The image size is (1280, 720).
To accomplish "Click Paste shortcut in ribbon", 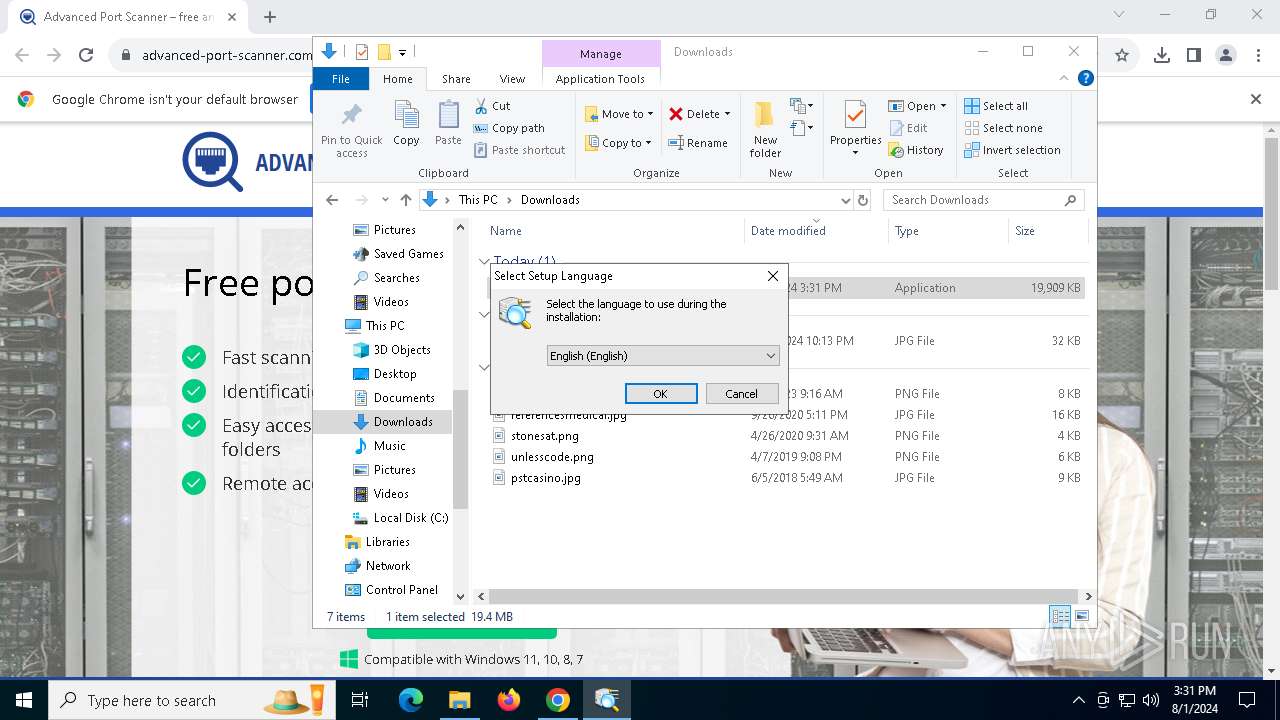I will pos(520,150).
